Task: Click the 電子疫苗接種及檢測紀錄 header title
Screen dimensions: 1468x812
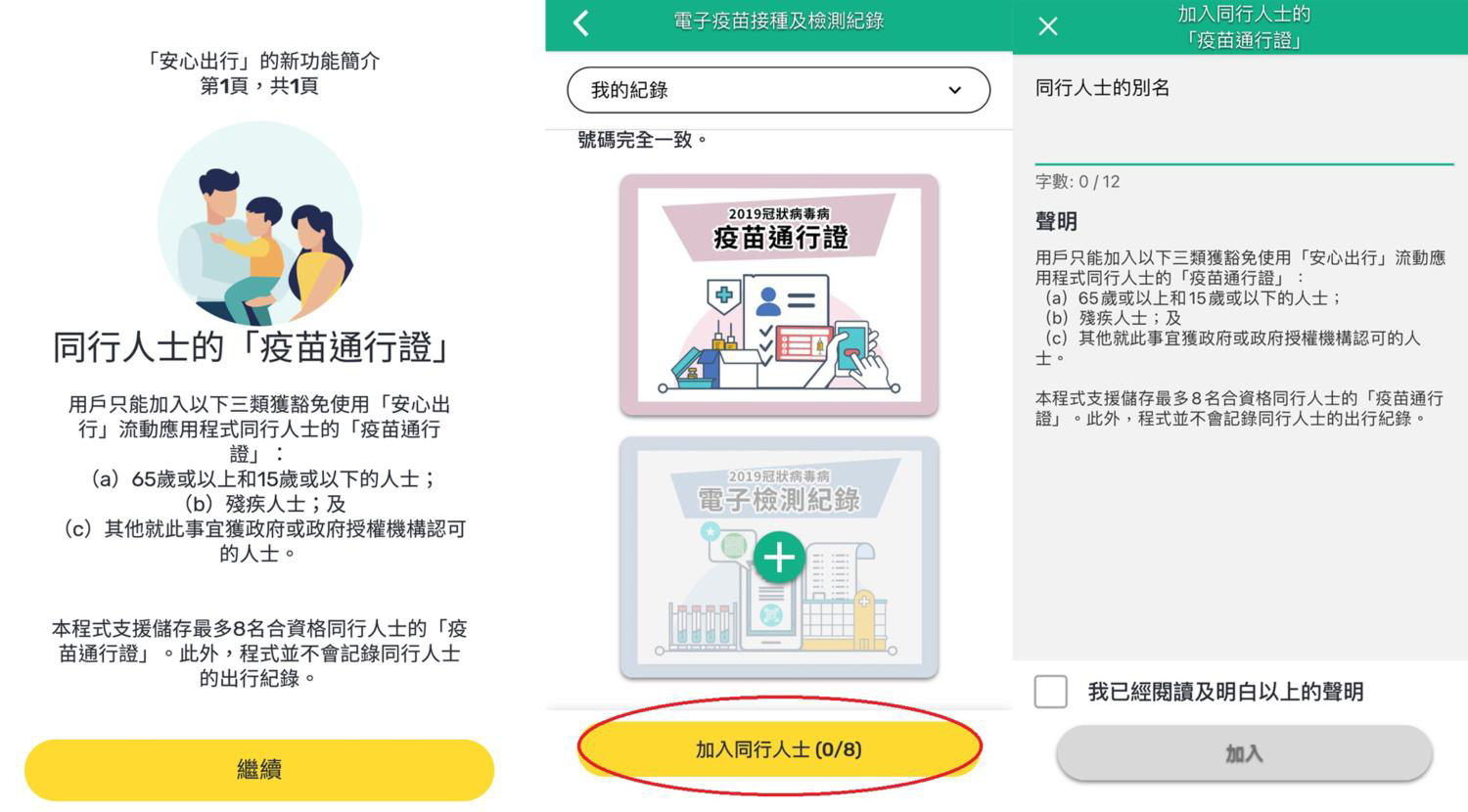Action: click(x=779, y=21)
